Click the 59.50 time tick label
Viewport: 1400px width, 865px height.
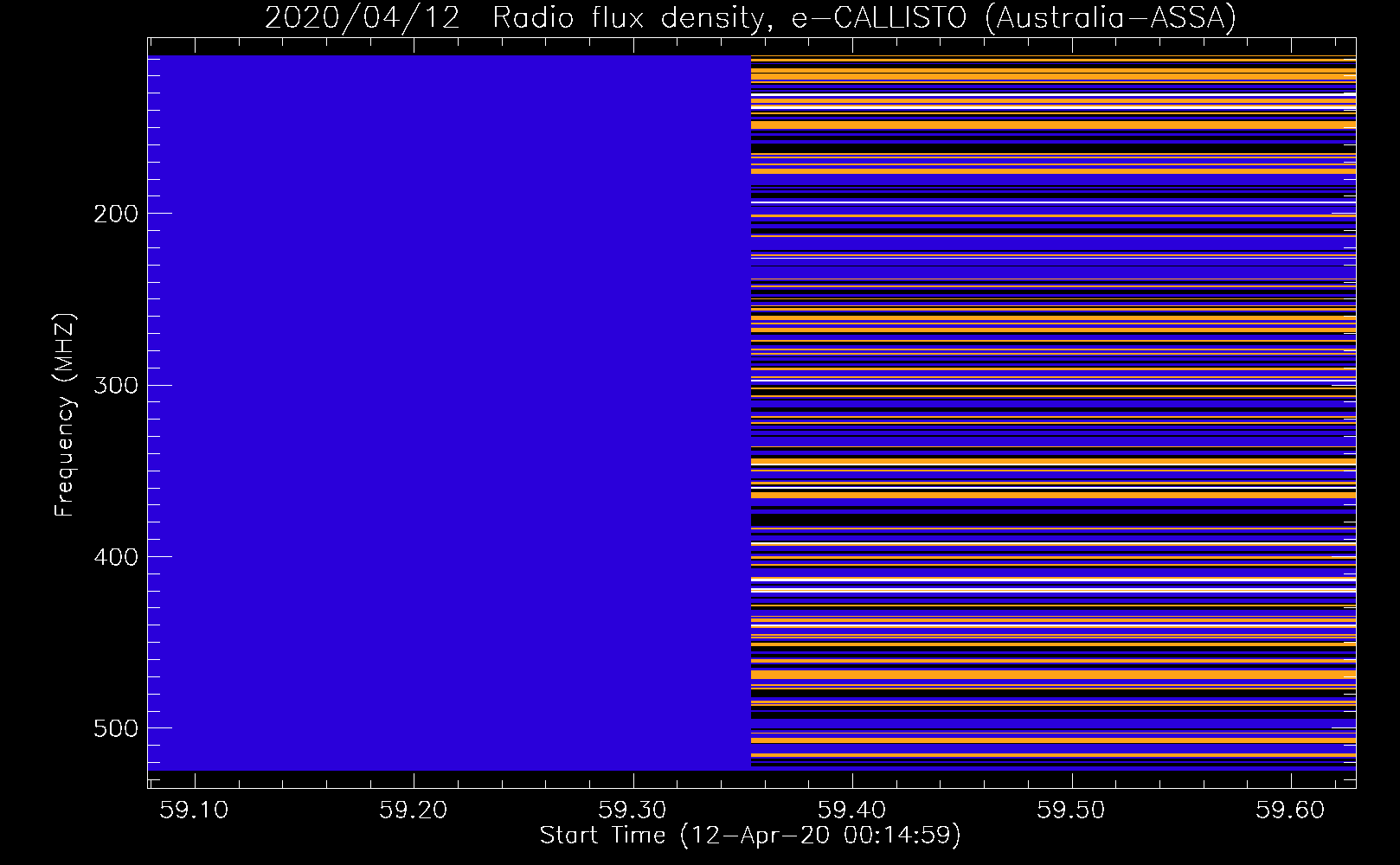(x=1071, y=810)
